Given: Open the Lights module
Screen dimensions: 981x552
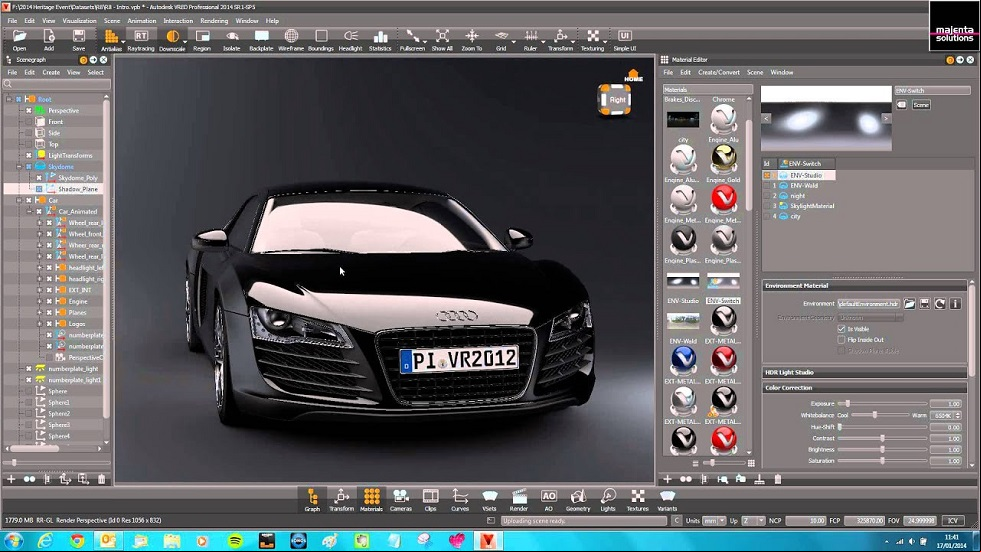Looking at the screenshot, I should point(607,500).
